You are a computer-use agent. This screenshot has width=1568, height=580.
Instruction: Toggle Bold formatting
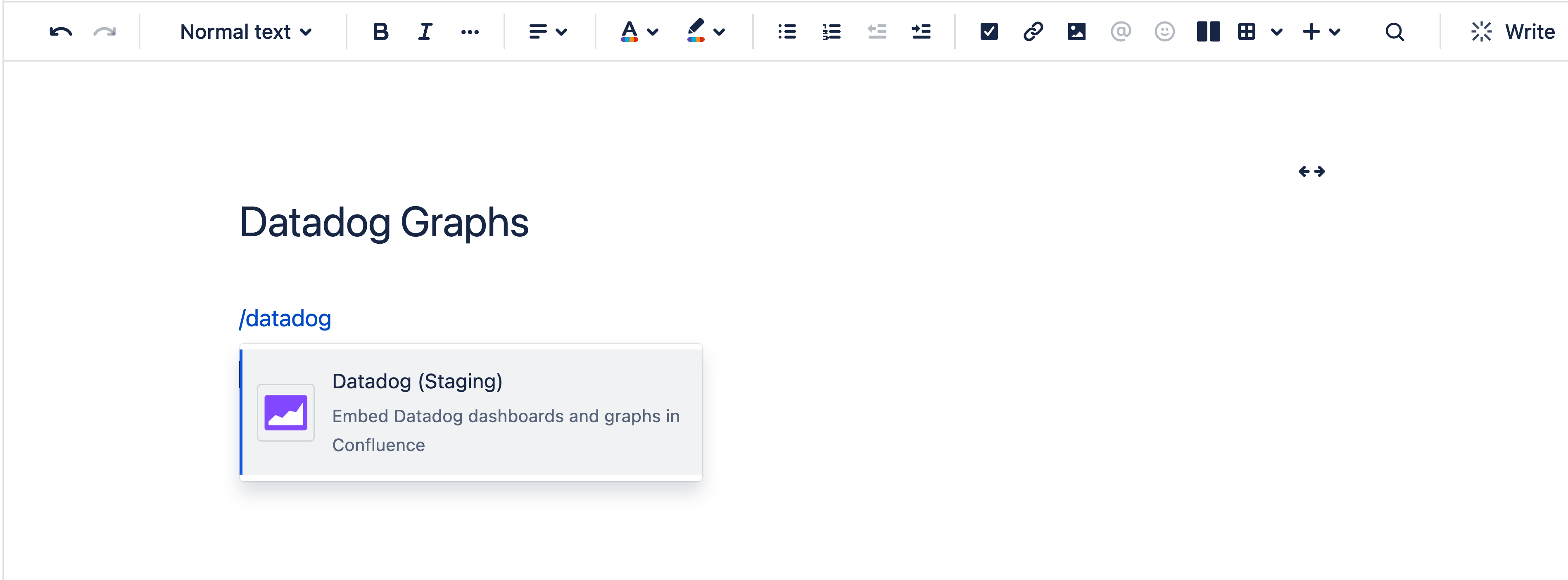[380, 32]
